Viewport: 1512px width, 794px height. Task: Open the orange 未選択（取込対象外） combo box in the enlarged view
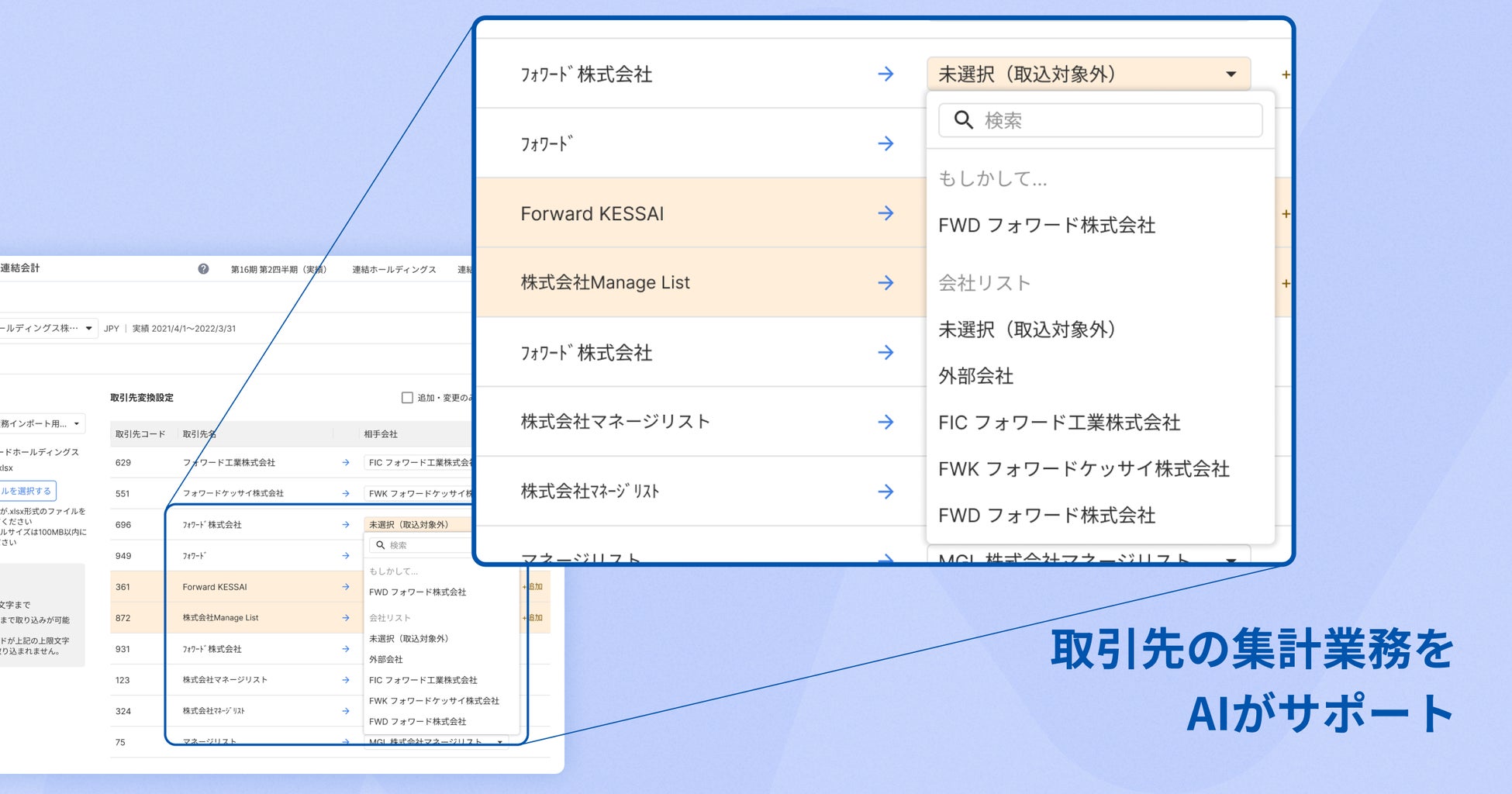click(1088, 74)
